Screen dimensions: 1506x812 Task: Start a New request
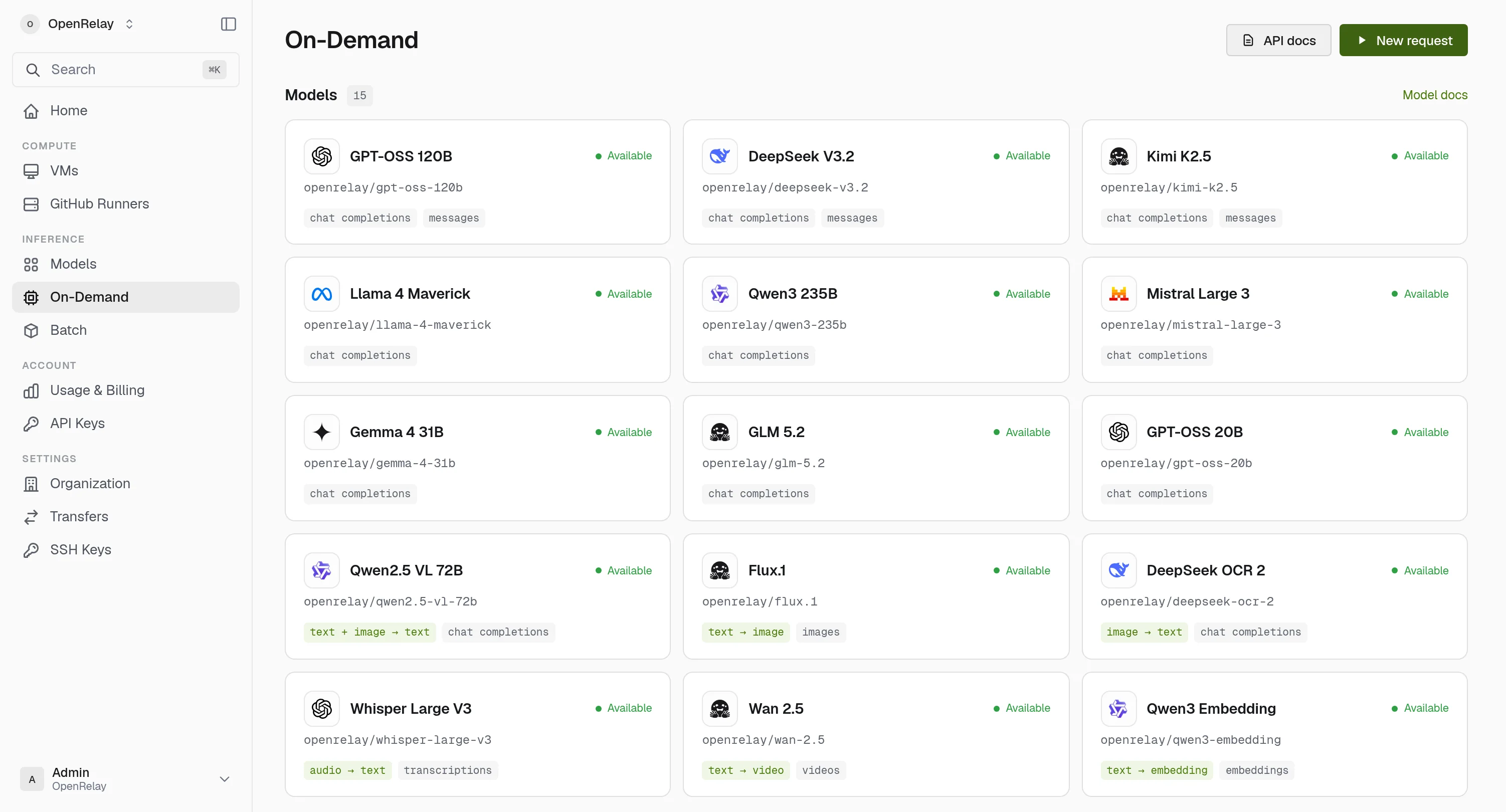(x=1403, y=40)
